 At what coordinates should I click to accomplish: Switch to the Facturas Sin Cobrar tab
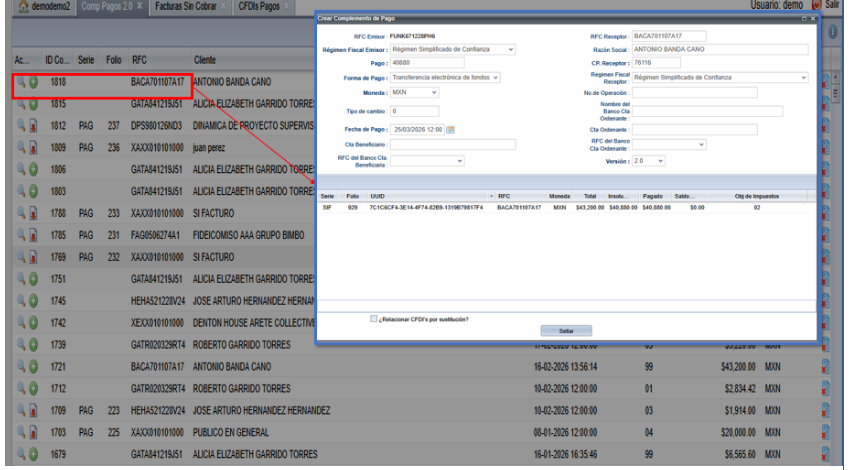187,7
